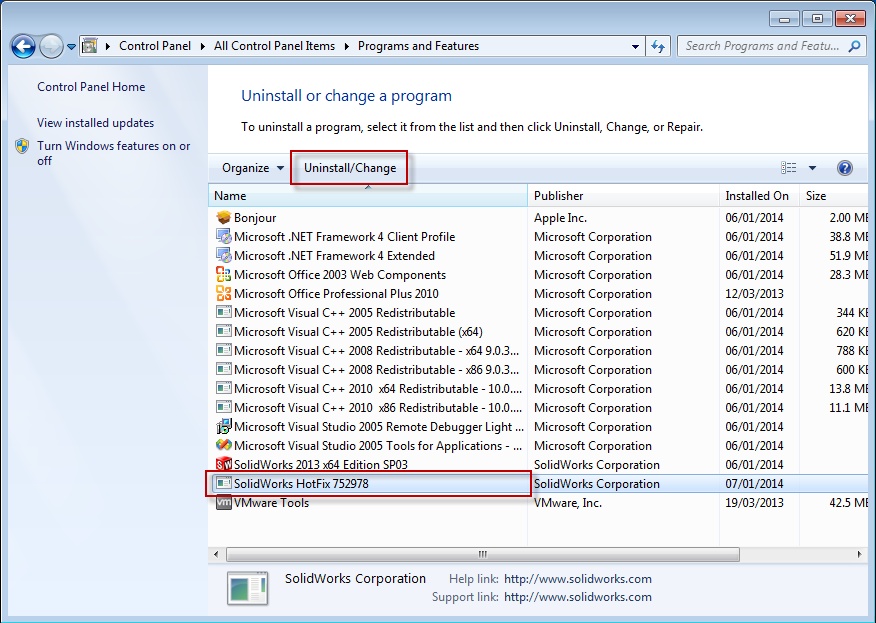876x623 pixels.
Task: Expand the arrow after All Control Panel Items
Action: coord(346,46)
